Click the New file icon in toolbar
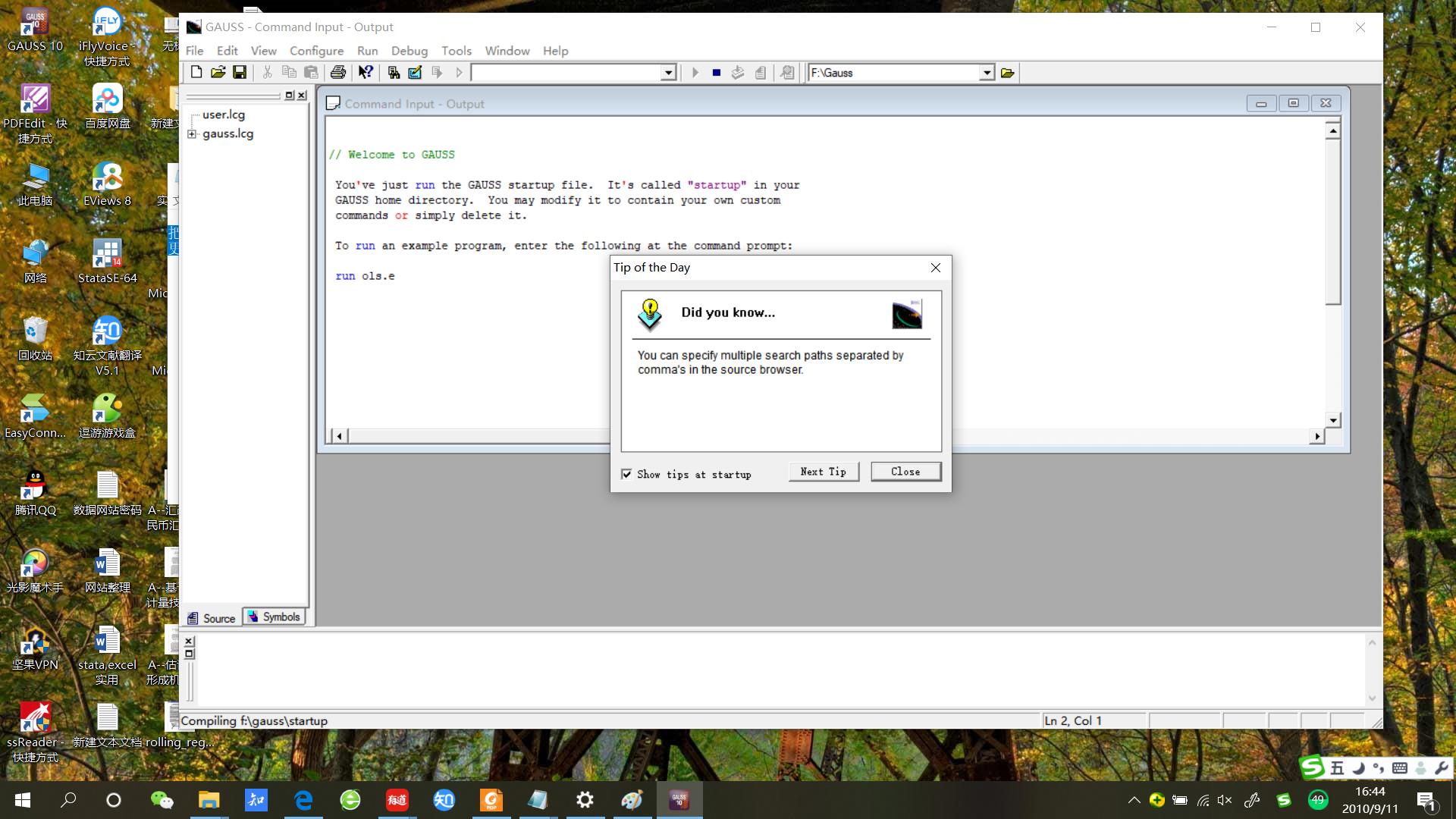Viewport: 1456px width, 819px height. pos(196,72)
